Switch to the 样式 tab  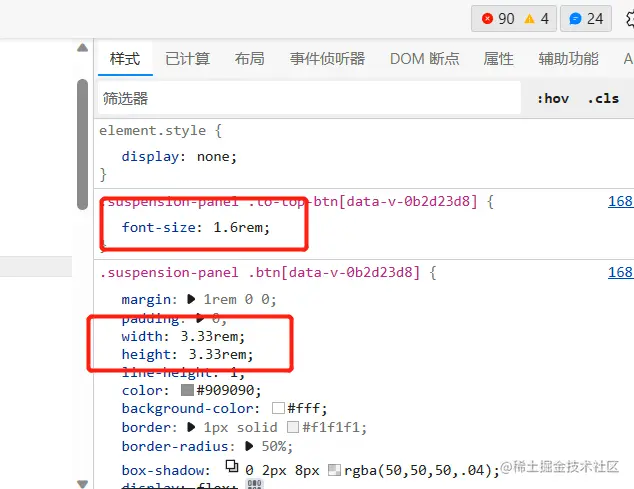coord(125,59)
